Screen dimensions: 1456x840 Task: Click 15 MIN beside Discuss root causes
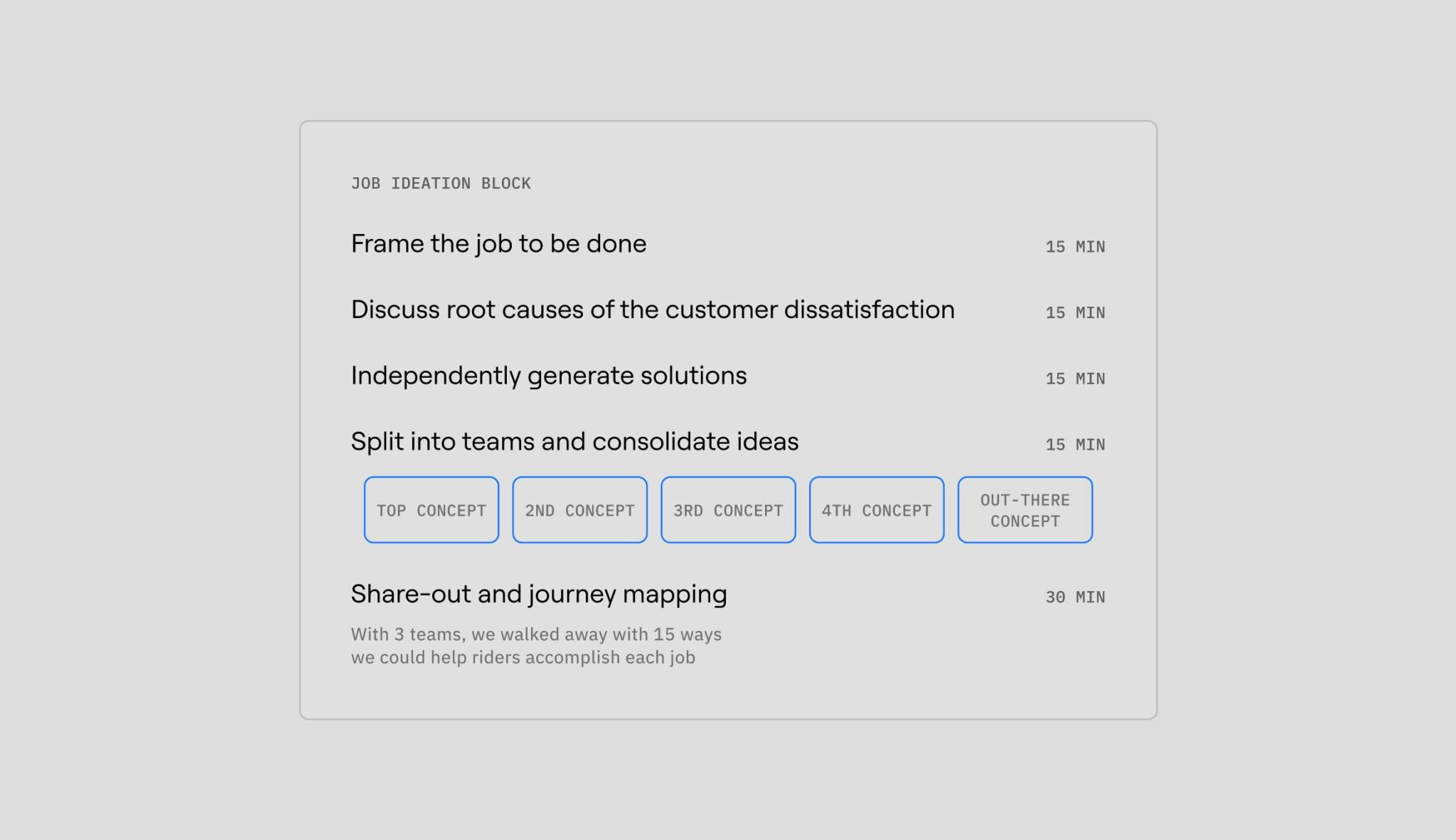pos(1075,313)
